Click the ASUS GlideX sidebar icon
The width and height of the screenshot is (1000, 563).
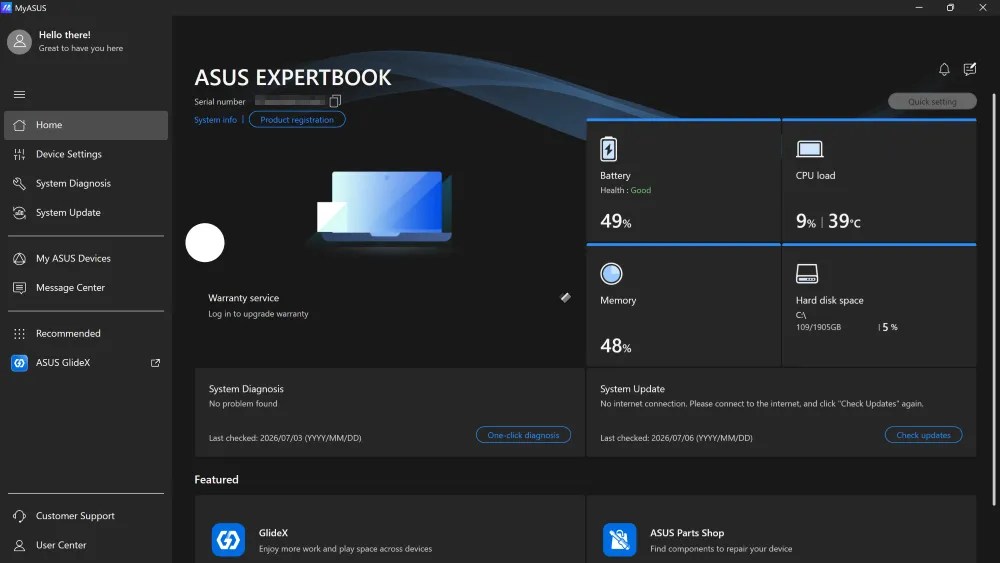pyautogui.click(x=20, y=363)
